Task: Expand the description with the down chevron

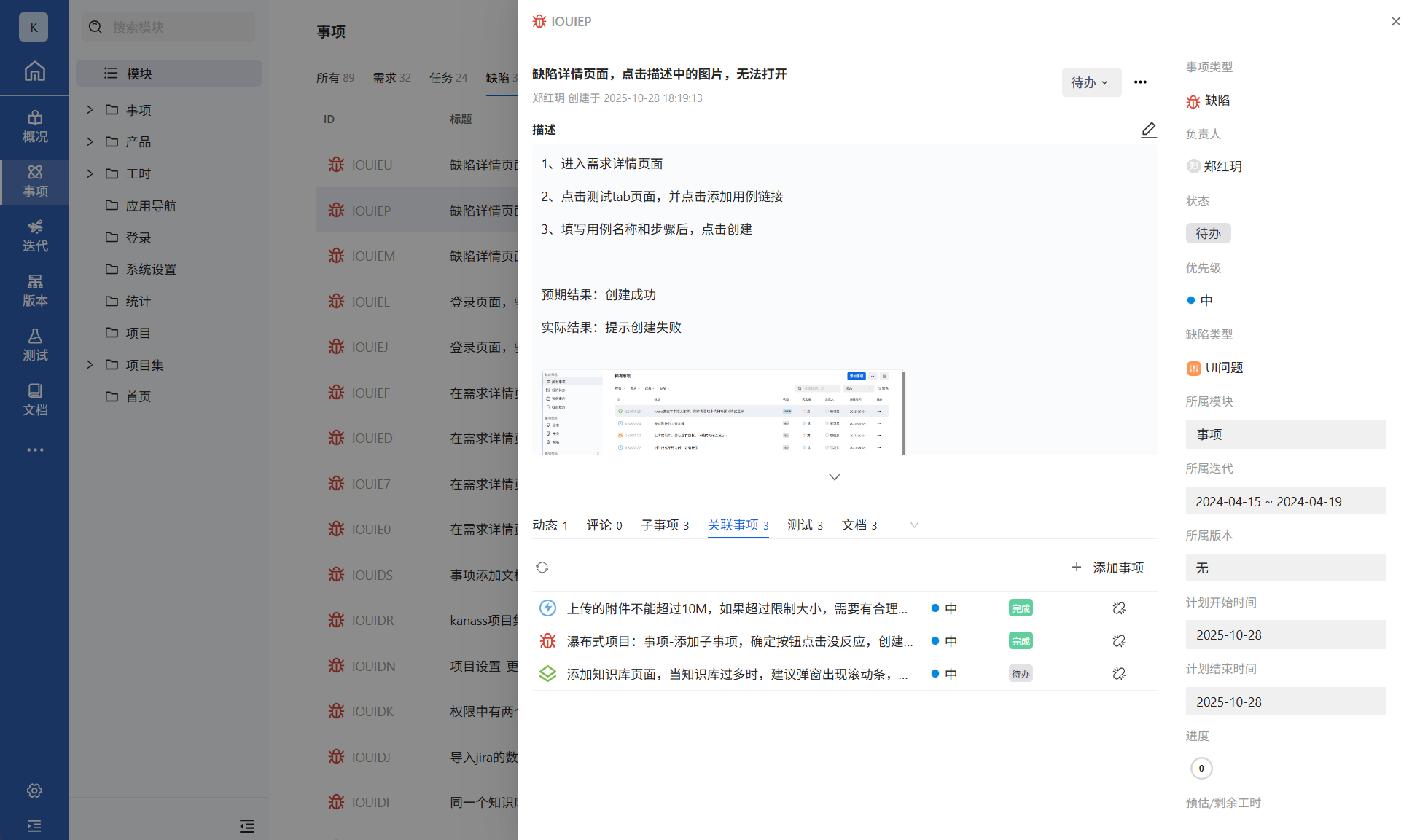Action: pyautogui.click(x=835, y=477)
